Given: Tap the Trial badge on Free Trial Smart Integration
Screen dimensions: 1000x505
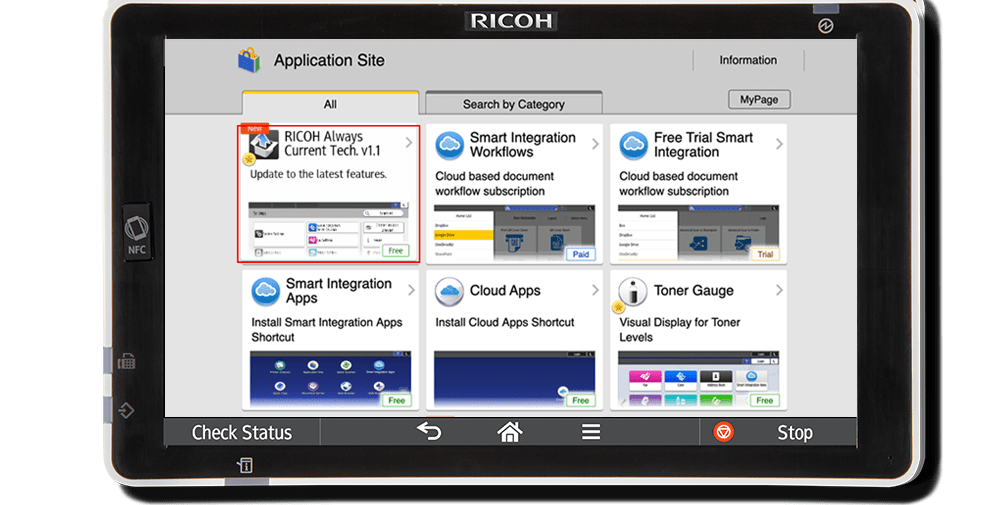Looking at the screenshot, I should (x=765, y=254).
